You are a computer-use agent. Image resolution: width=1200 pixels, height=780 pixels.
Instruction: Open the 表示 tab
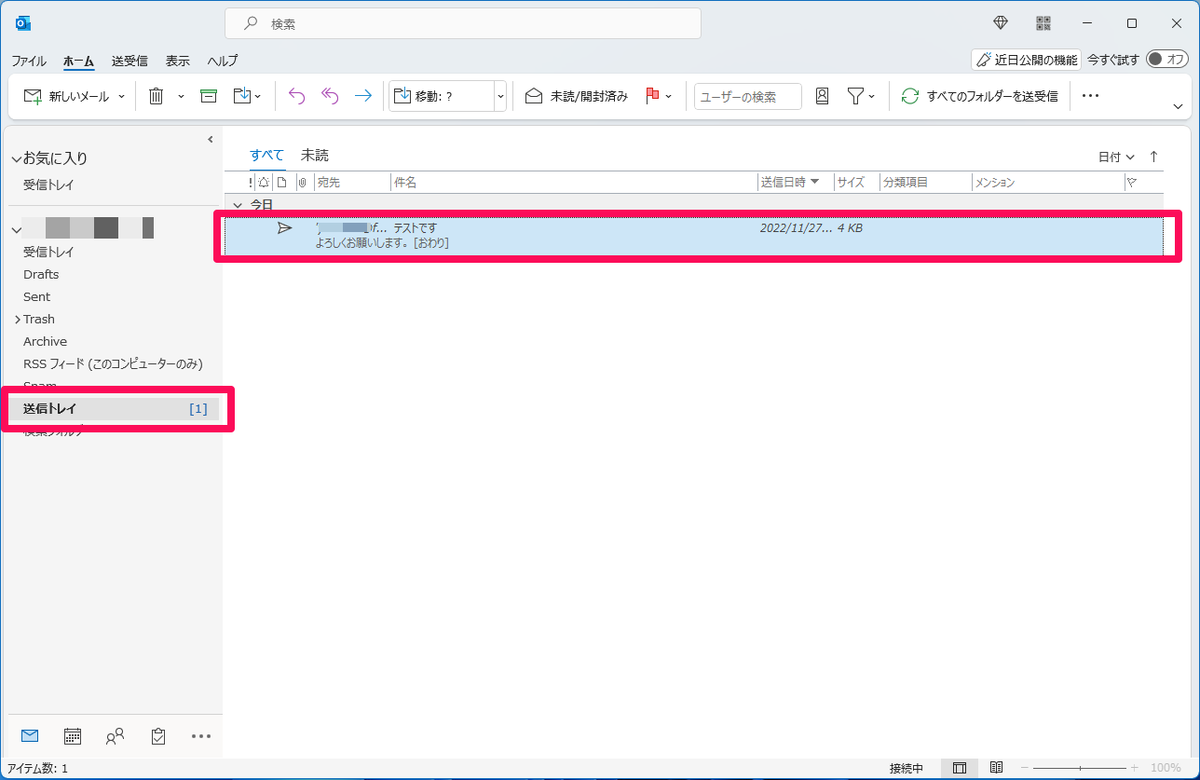[178, 60]
